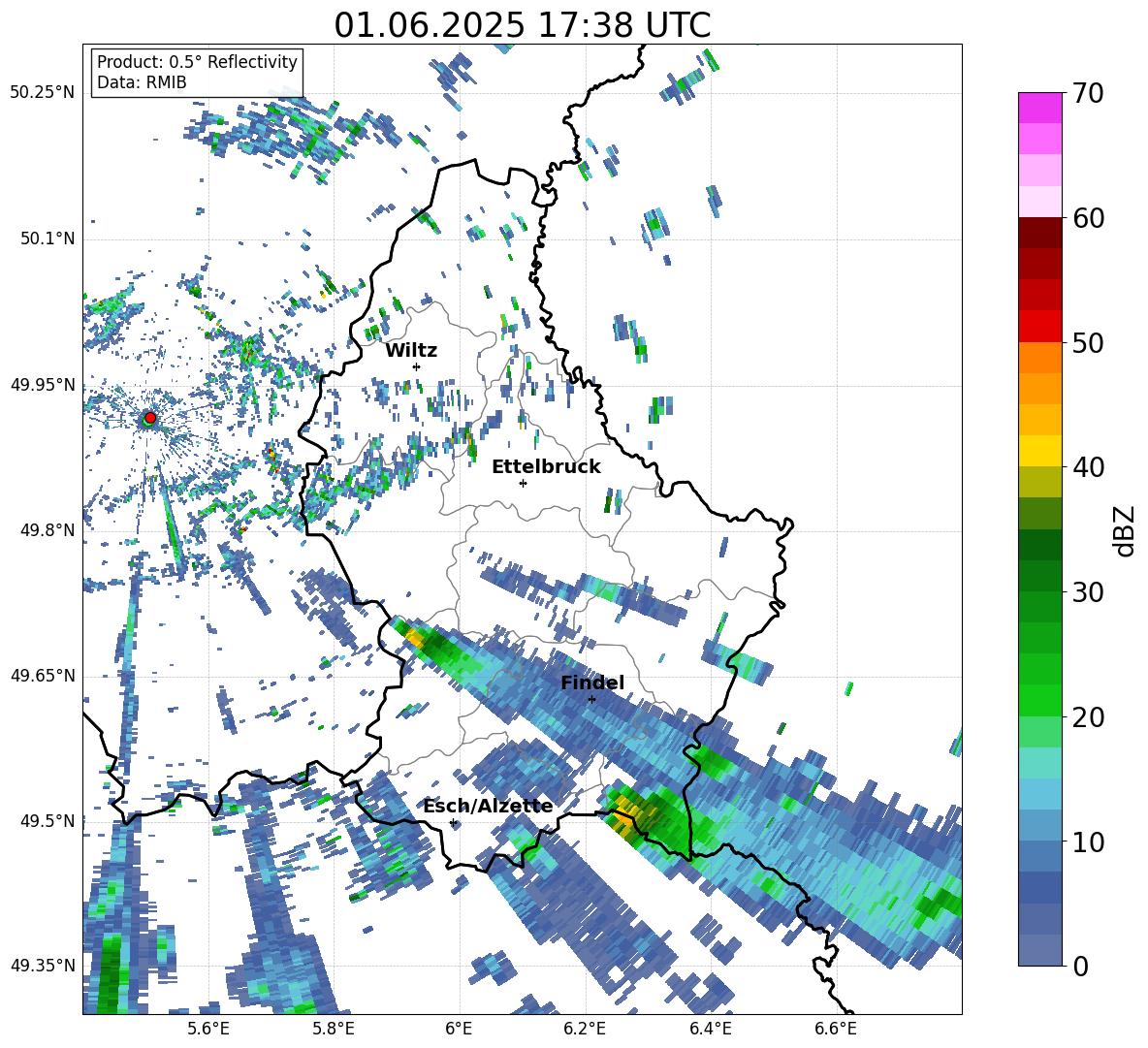The width and height of the screenshot is (1148, 1048).
Task: Click the 49.35°N latitude label
Action: pyautogui.click(x=43, y=966)
